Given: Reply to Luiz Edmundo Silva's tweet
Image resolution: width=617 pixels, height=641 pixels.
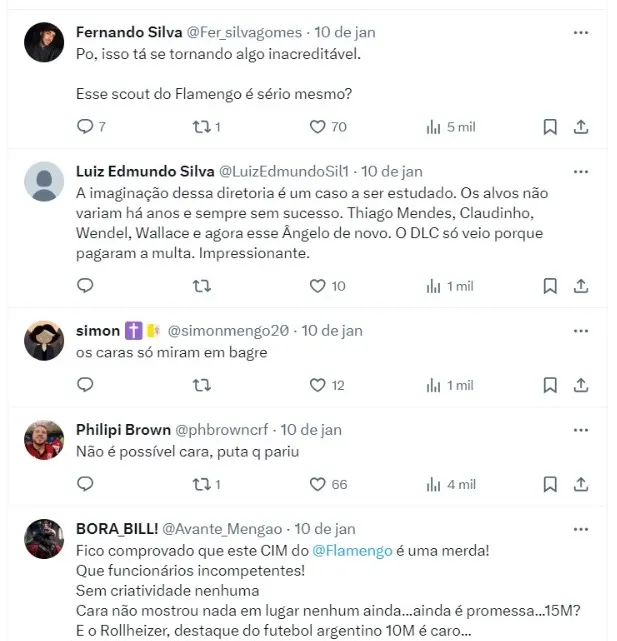Looking at the screenshot, I should pyautogui.click(x=85, y=286).
